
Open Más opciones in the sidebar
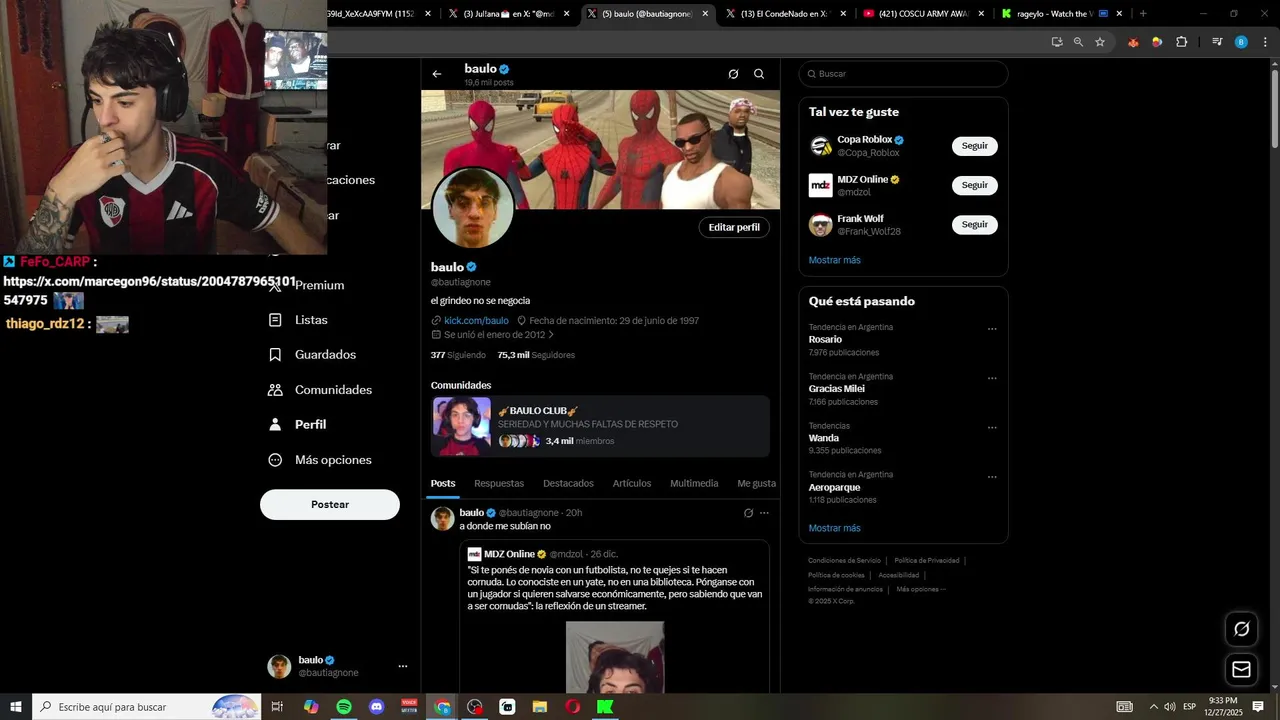320,460
